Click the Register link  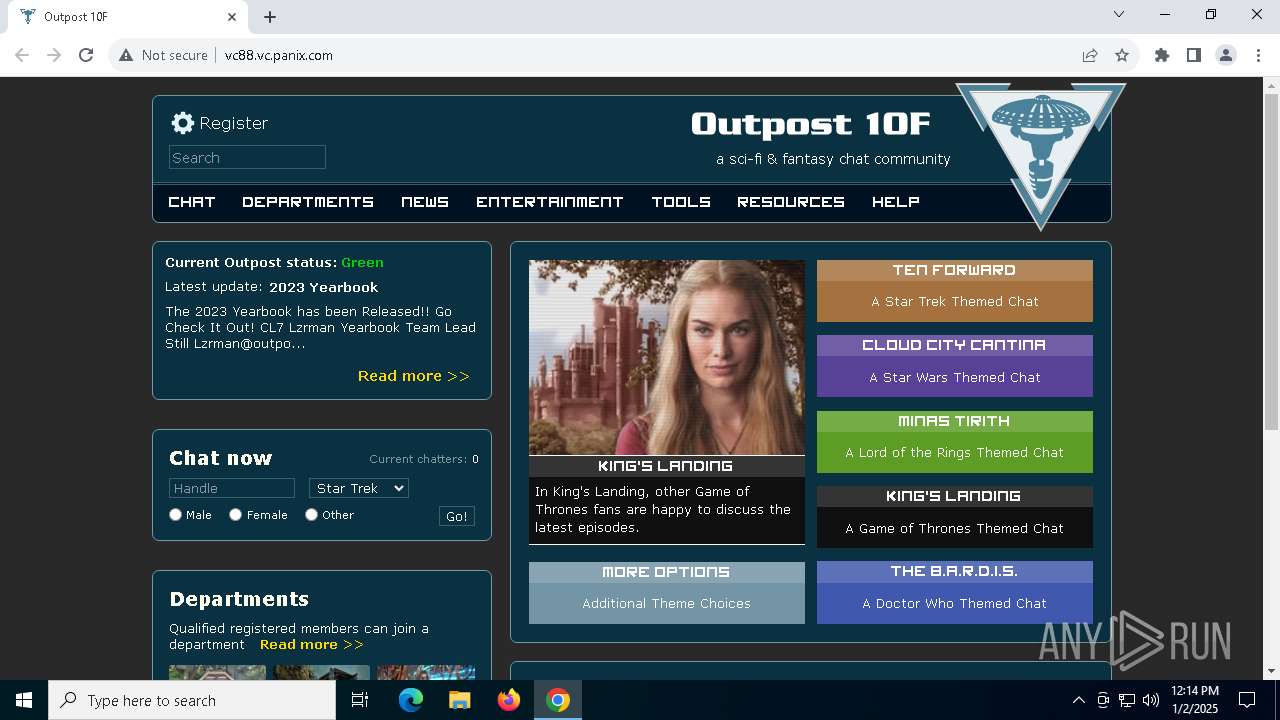[234, 123]
